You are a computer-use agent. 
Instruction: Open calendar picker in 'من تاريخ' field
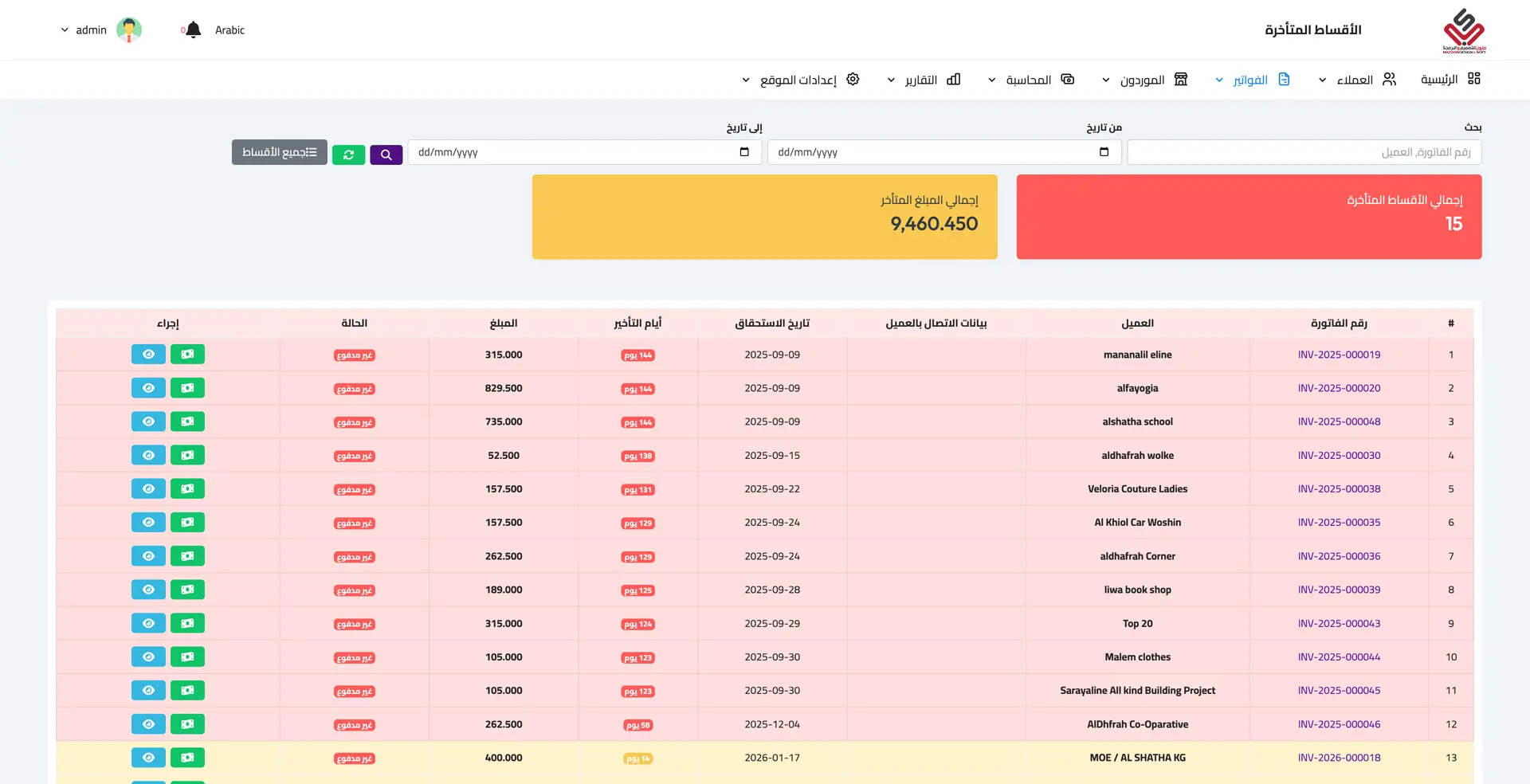pos(1104,152)
